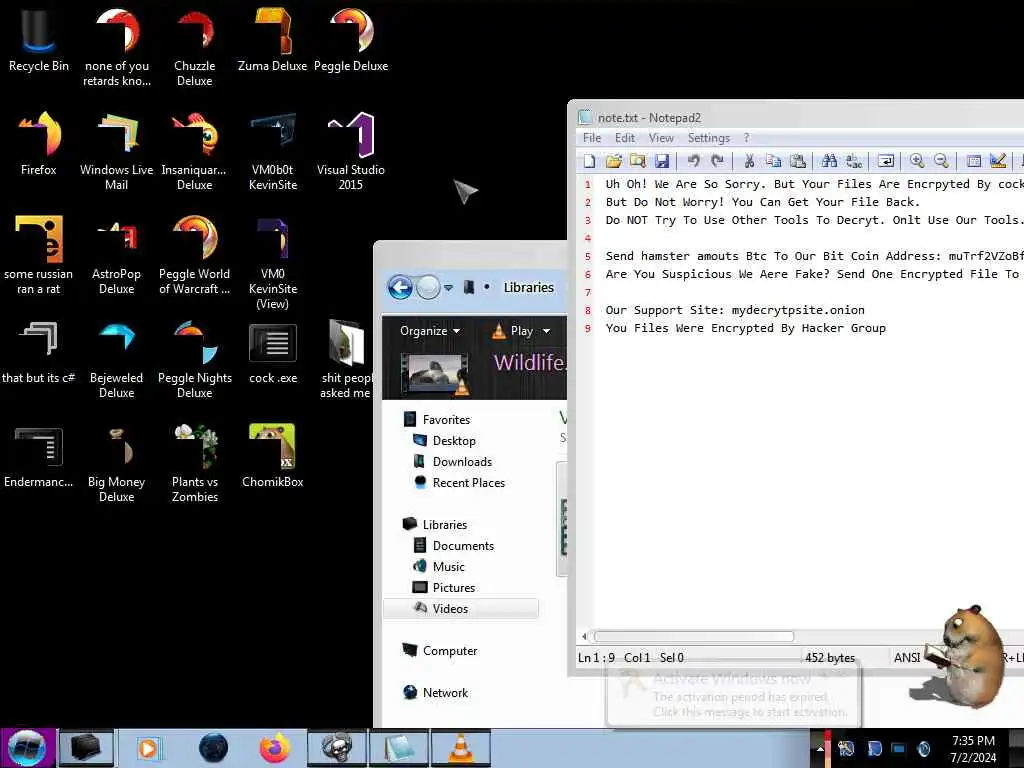Toggle word wrap icon in Notepad2
This screenshot has height=768, width=1024.
[x=886, y=161]
